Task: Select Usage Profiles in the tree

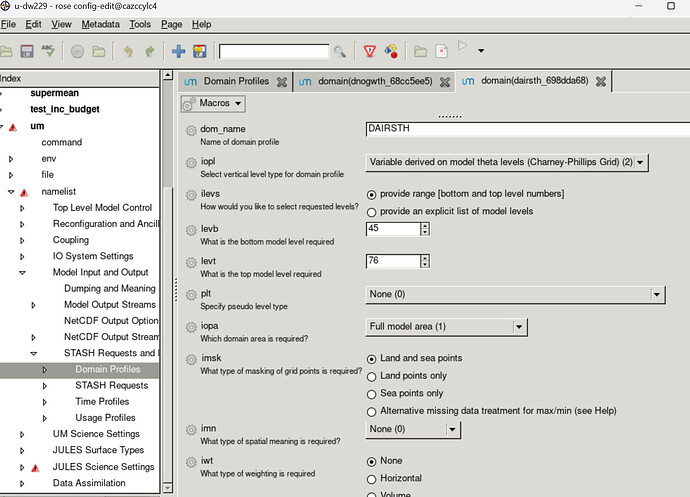Action: (105, 418)
